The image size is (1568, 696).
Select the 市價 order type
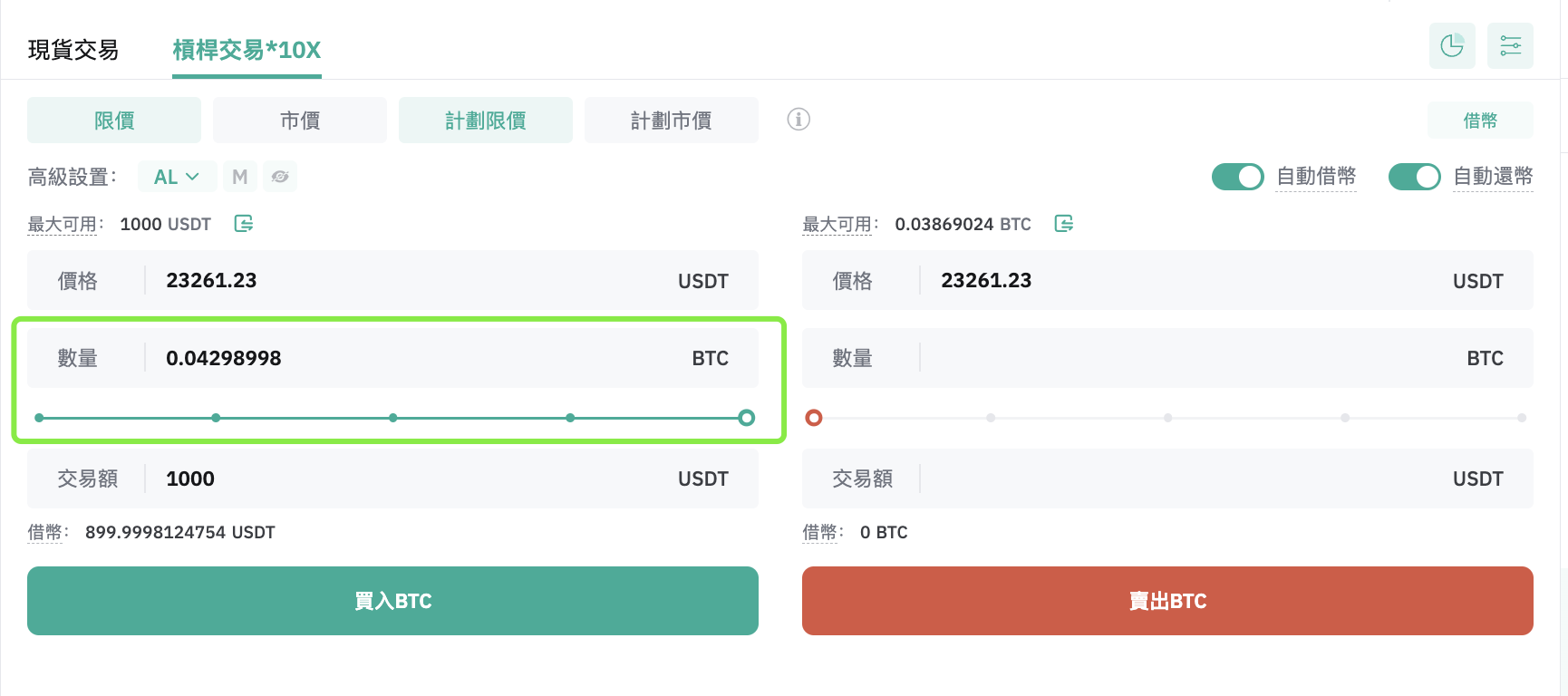[x=300, y=121]
